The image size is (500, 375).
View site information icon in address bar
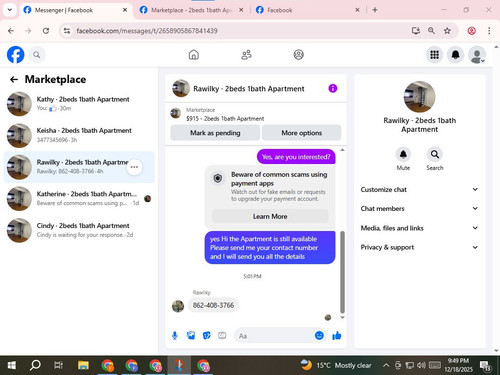coord(67,31)
